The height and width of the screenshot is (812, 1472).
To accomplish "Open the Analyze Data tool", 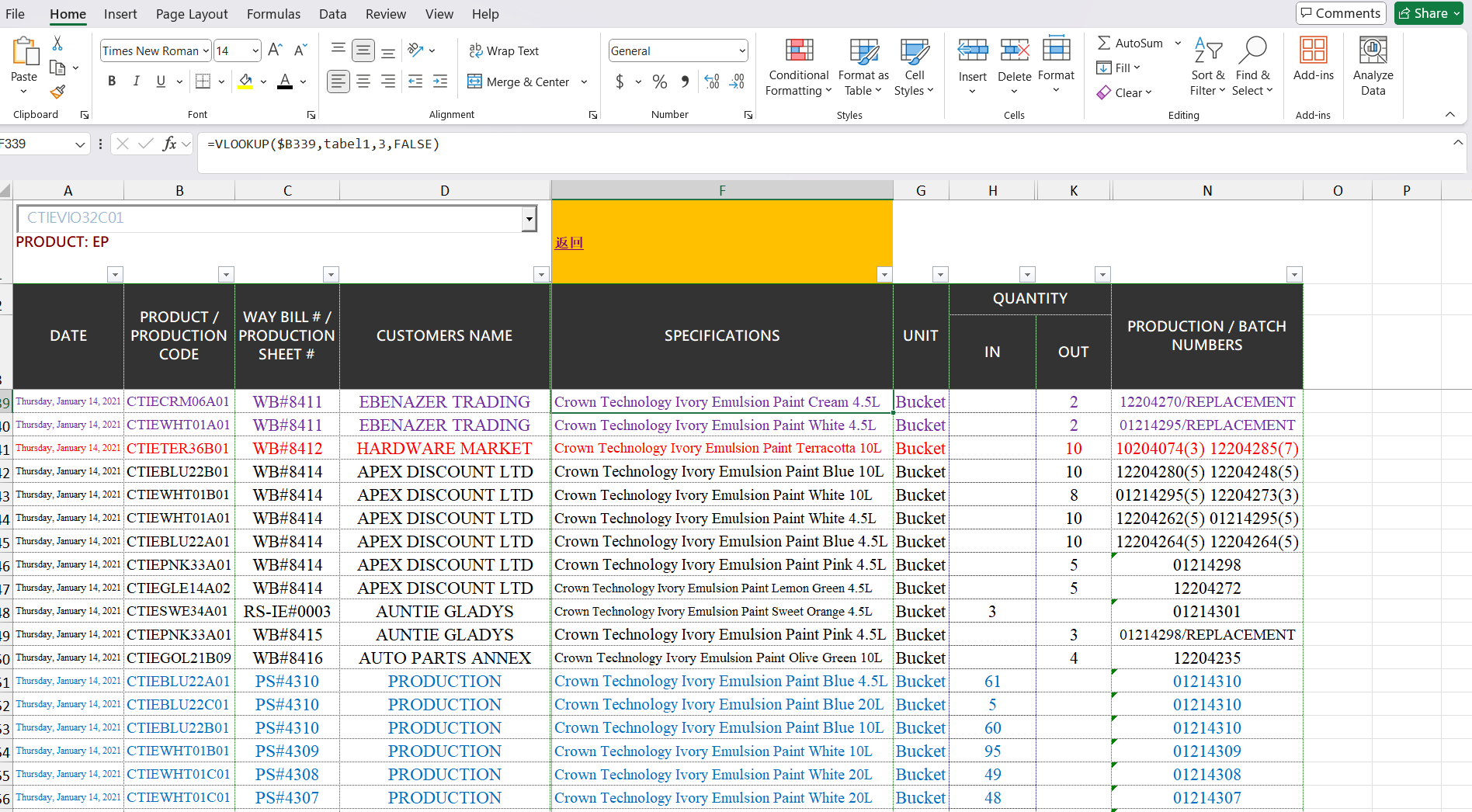I will (x=1372, y=68).
